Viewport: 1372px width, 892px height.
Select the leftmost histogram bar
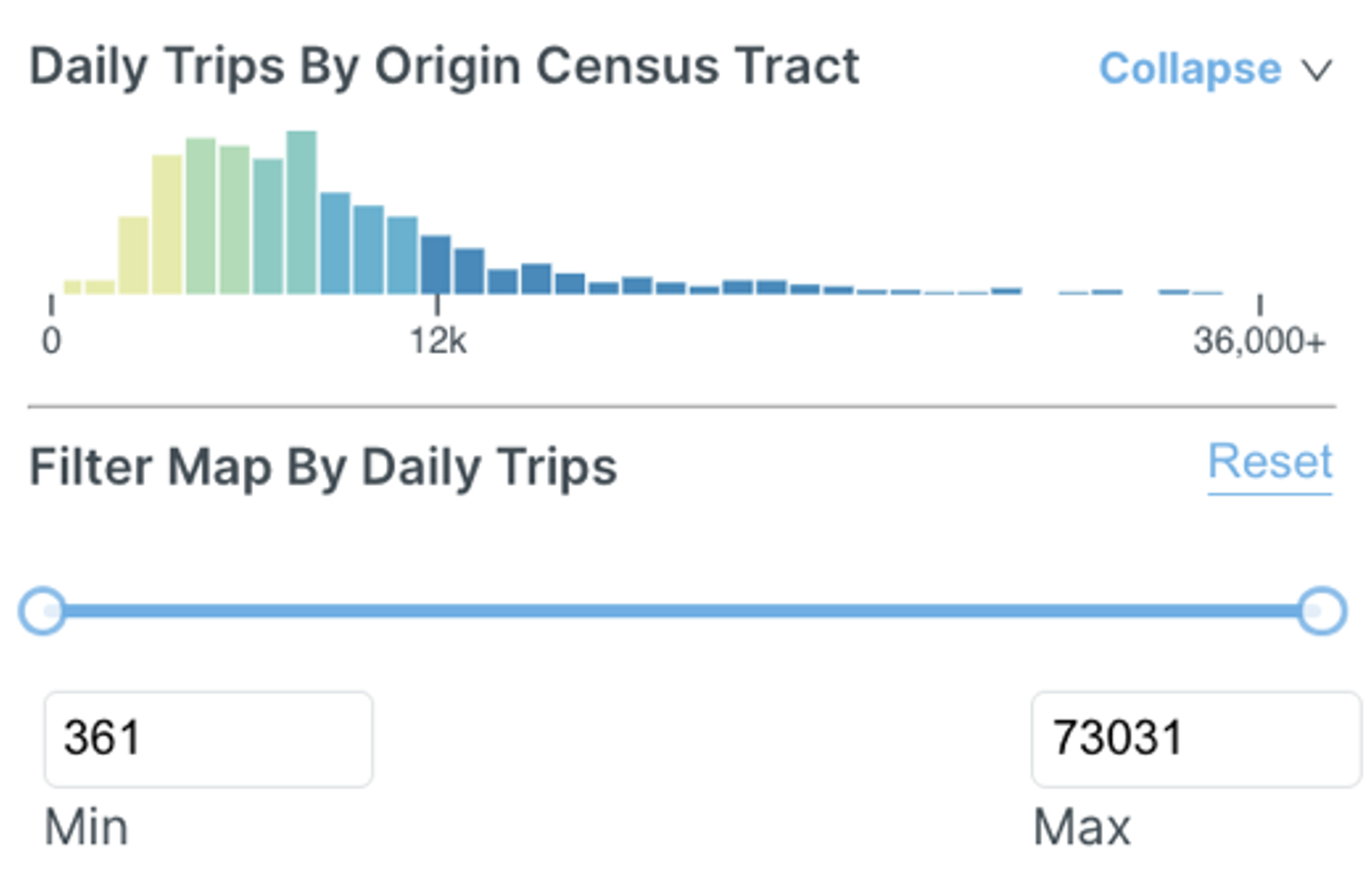click(x=72, y=287)
